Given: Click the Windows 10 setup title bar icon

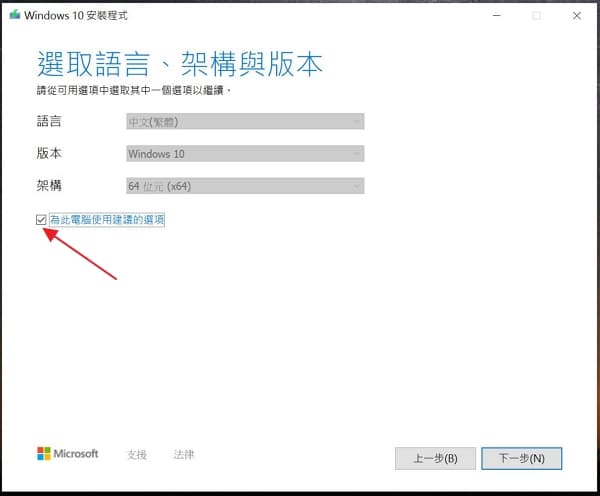Looking at the screenshot, I should [x=15, y=15].
